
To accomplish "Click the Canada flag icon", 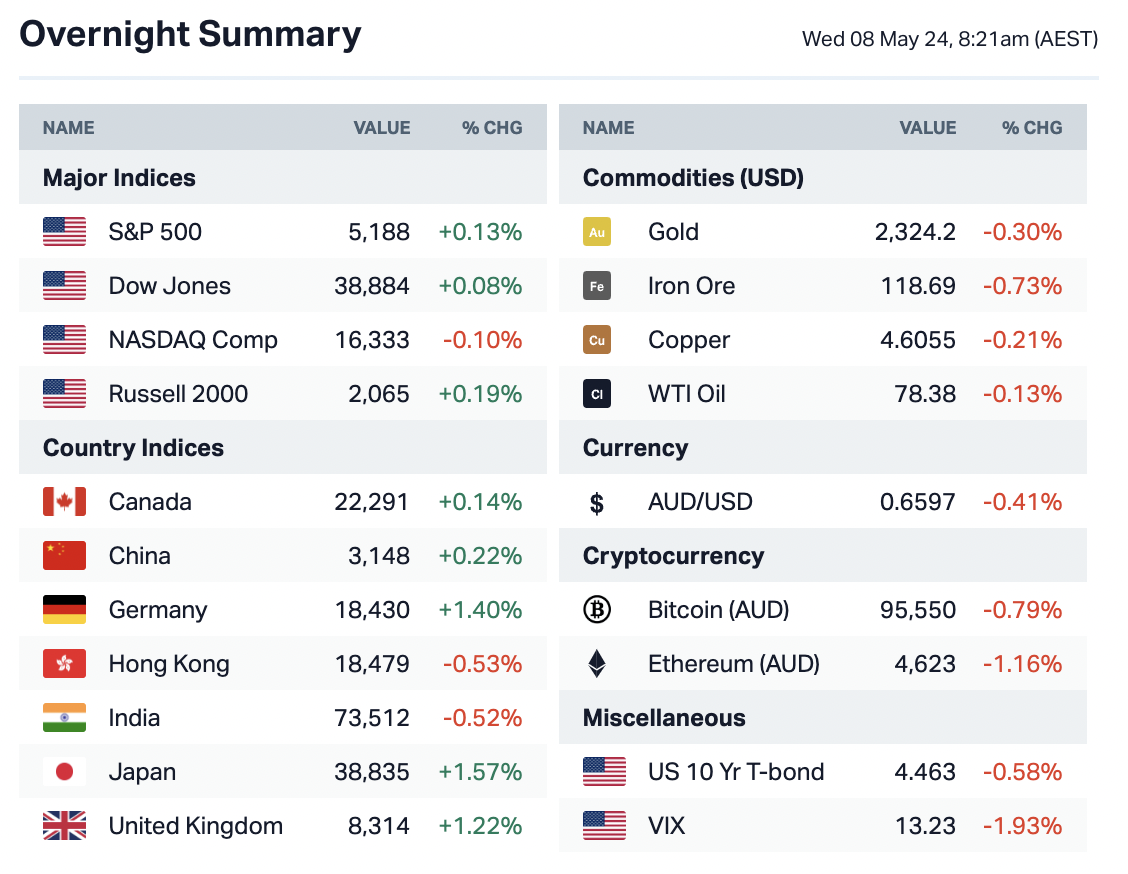I will coord(64,502).
